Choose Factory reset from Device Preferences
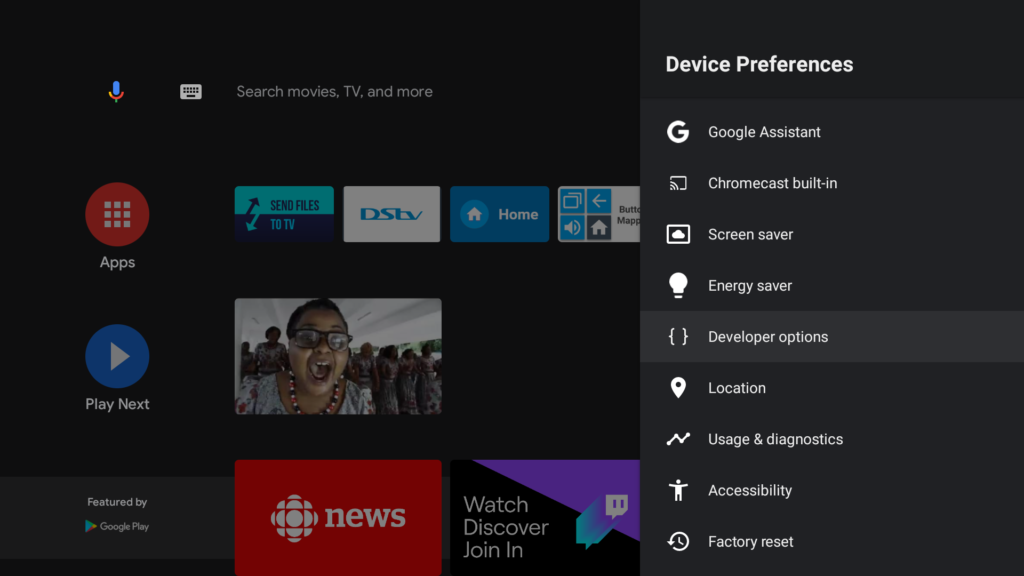This screenshot has height=576, width=1024. 750,541
